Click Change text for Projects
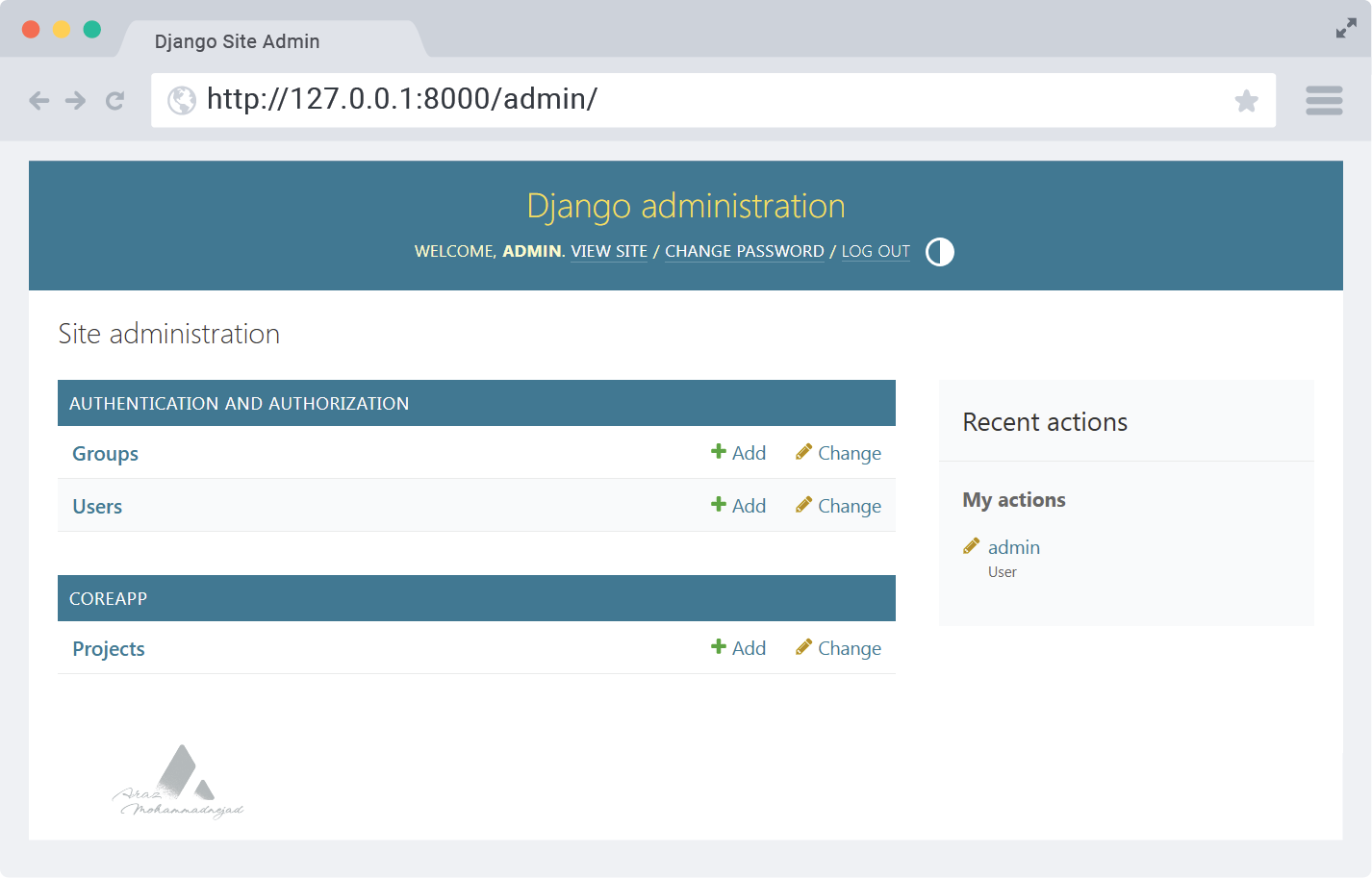 coord(850,648)
